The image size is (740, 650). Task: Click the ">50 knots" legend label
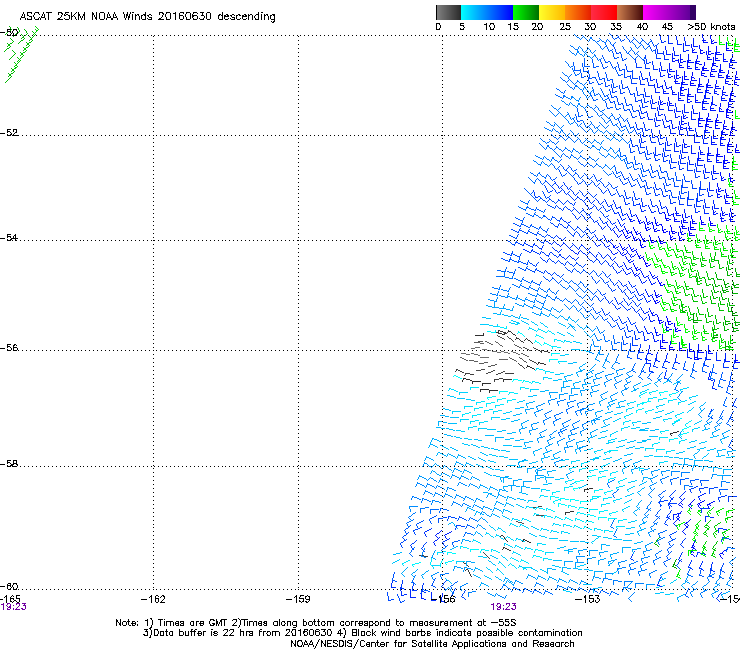click(x=711, y=27)
